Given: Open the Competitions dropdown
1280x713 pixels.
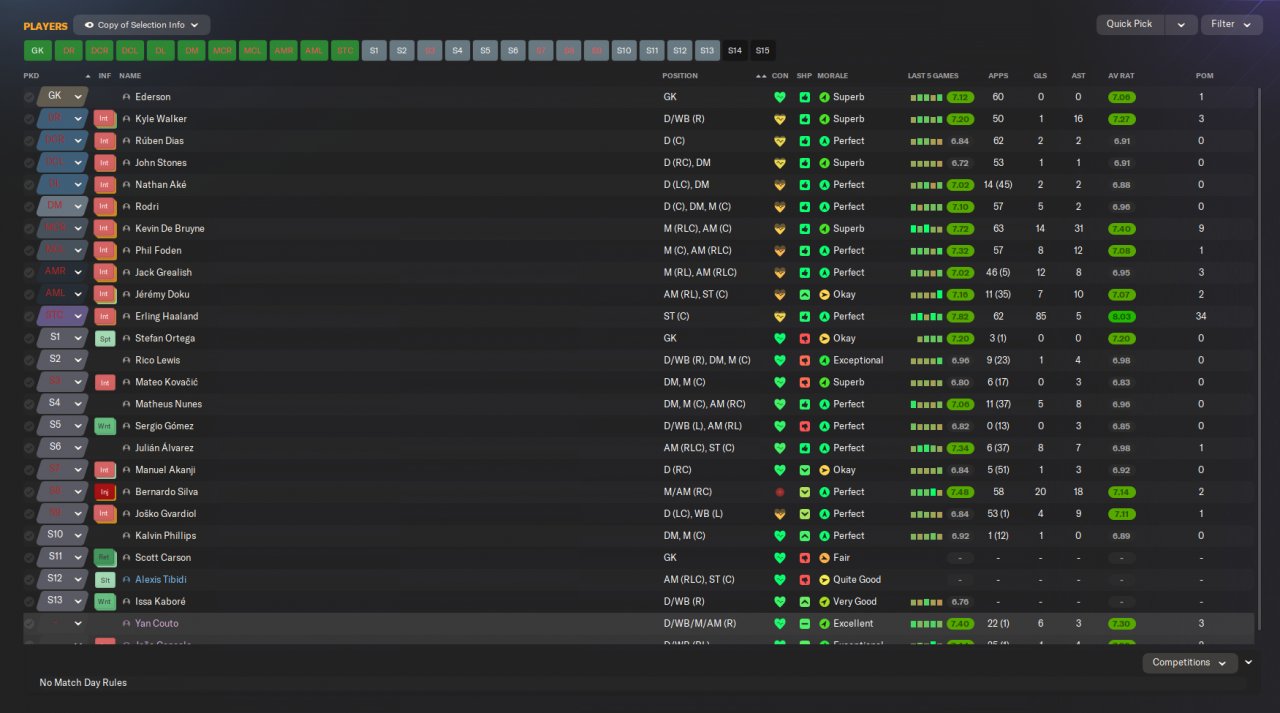Looking at the screenshot, I should 1189,663.
